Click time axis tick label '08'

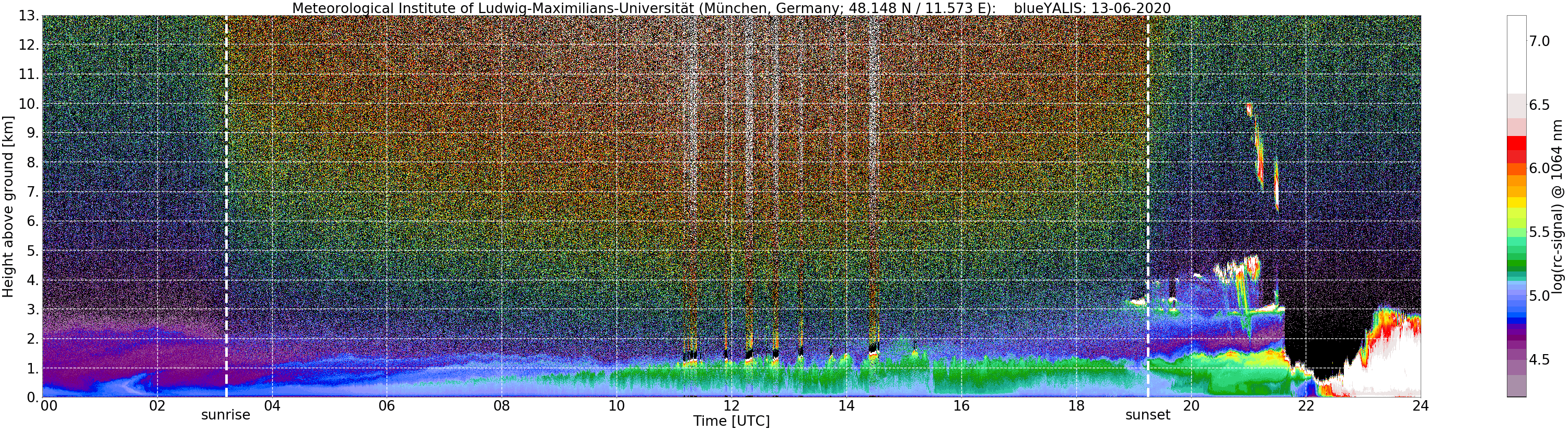(x=502, y=406)
